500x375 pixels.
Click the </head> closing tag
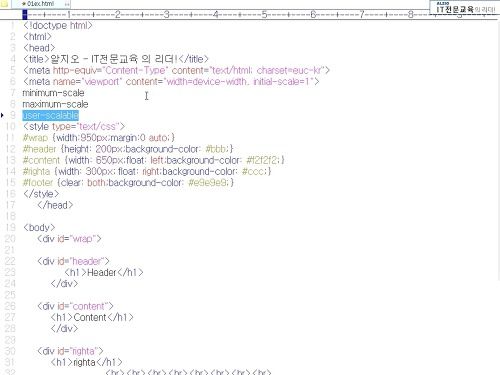(55, 205)
